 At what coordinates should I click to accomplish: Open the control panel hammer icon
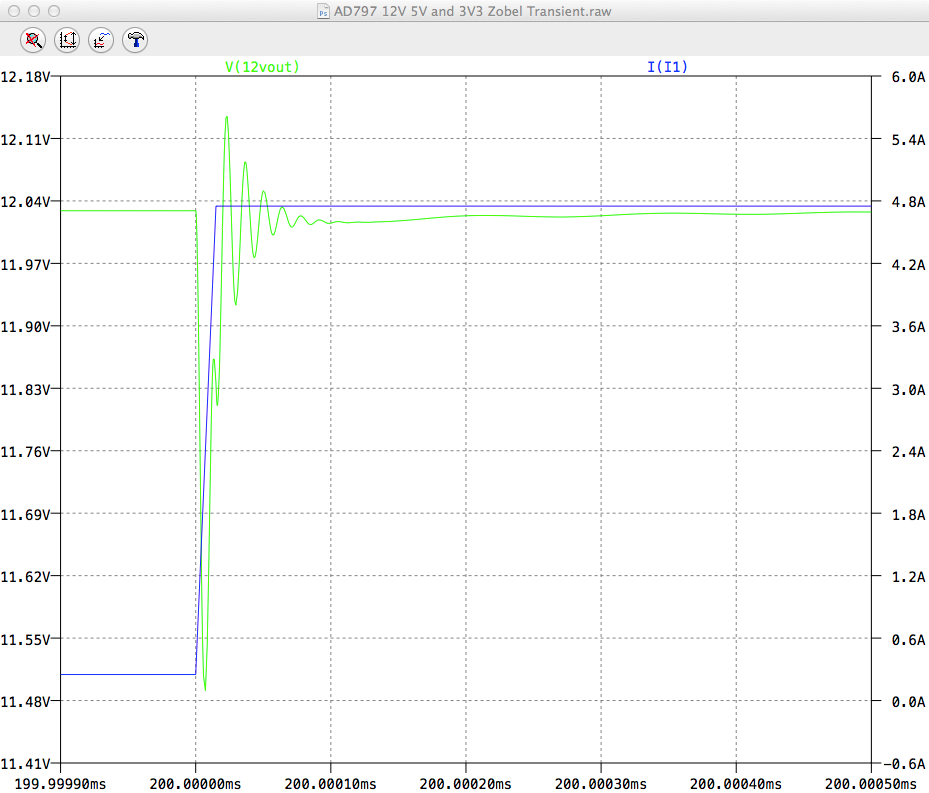[135, 40]
